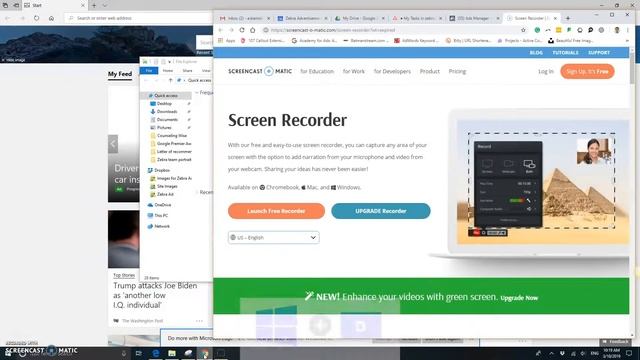Select Desktop in File Explorer sidebar
The image size is (640, 360).
[164, 104]
